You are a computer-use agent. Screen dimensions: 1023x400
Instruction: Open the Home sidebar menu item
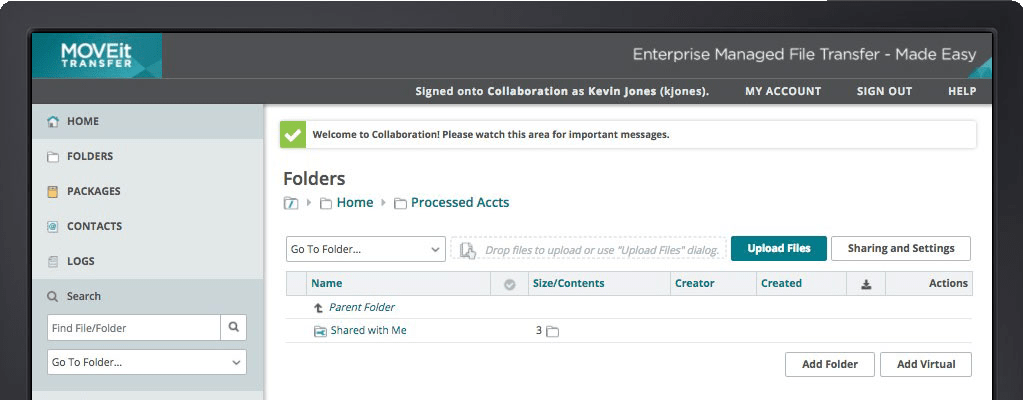[82, 121]
